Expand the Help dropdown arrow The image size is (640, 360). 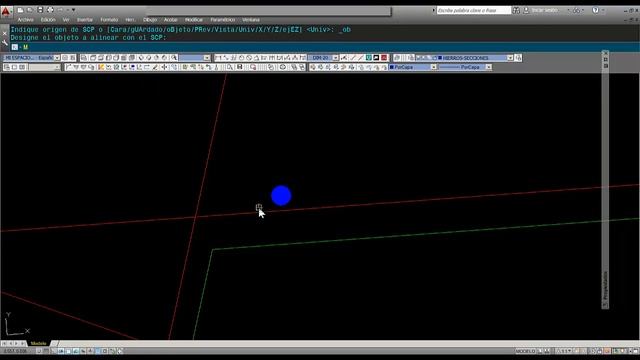click(x=602, y=10)
